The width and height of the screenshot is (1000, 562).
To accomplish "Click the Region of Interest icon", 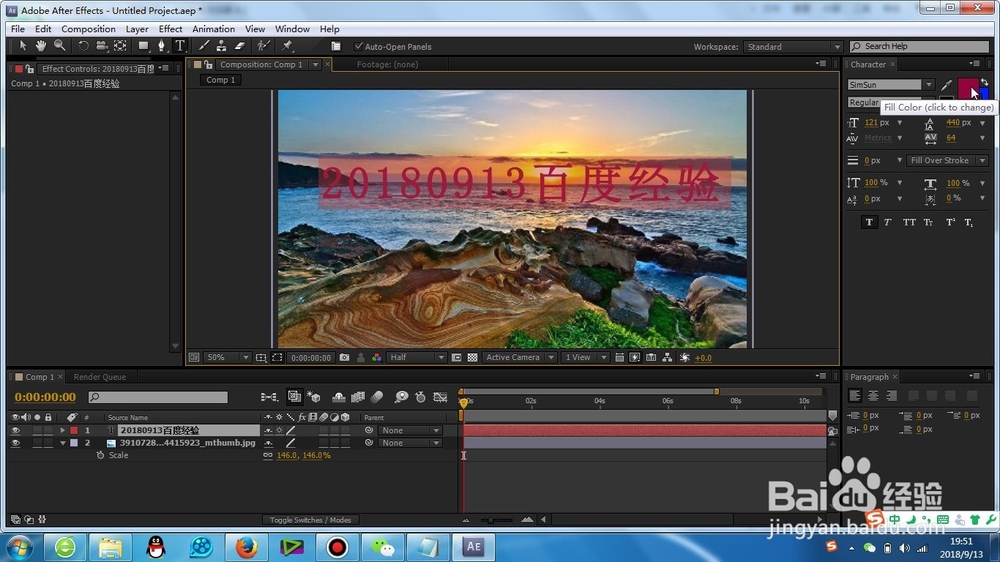I will click(x=277, y=358).
